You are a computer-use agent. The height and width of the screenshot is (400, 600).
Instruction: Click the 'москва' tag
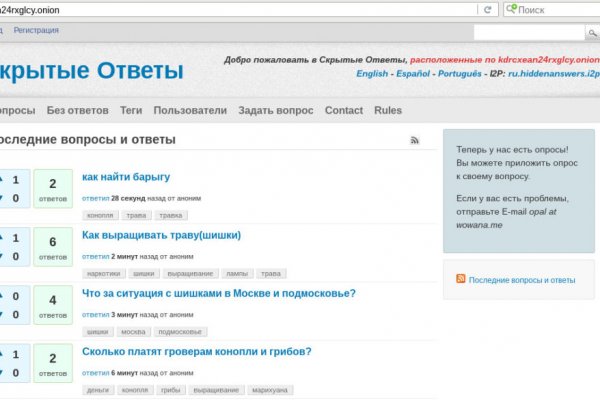(x=133, y=332)
